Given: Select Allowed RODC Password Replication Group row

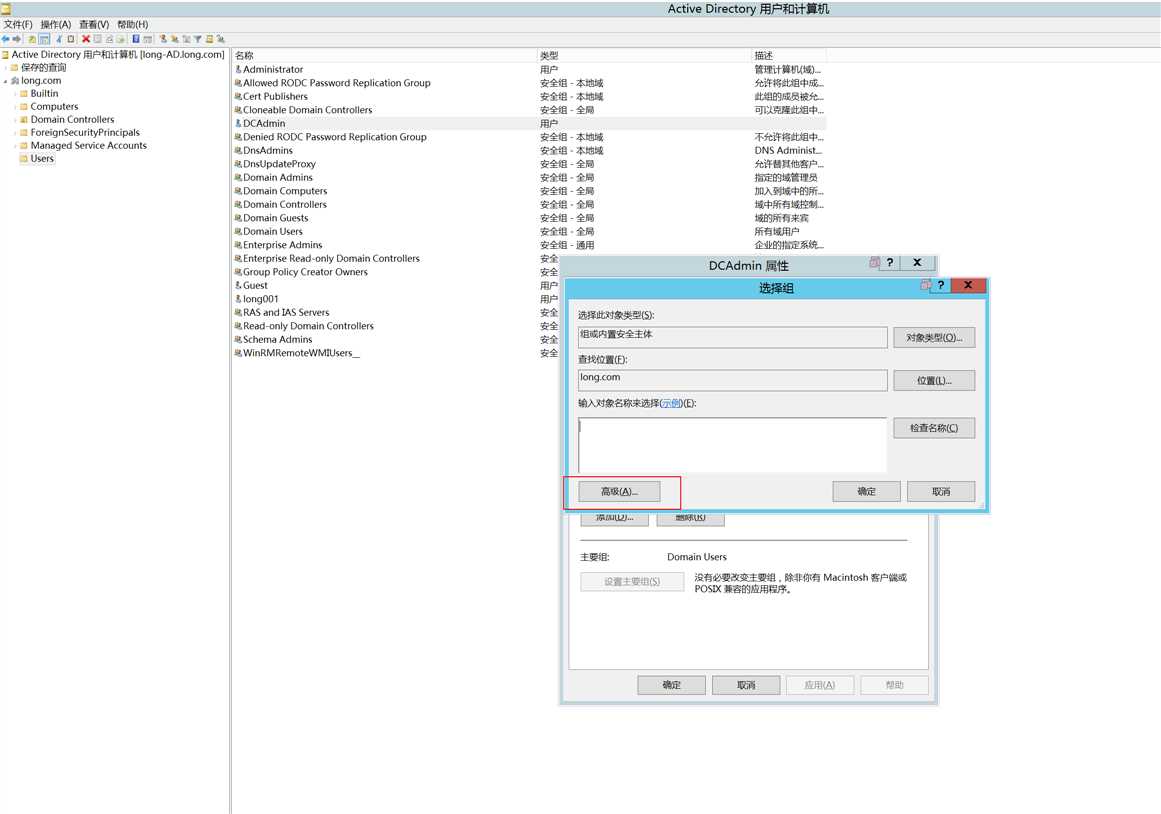Looking at the screenshot, I should [x=529, y=83].
